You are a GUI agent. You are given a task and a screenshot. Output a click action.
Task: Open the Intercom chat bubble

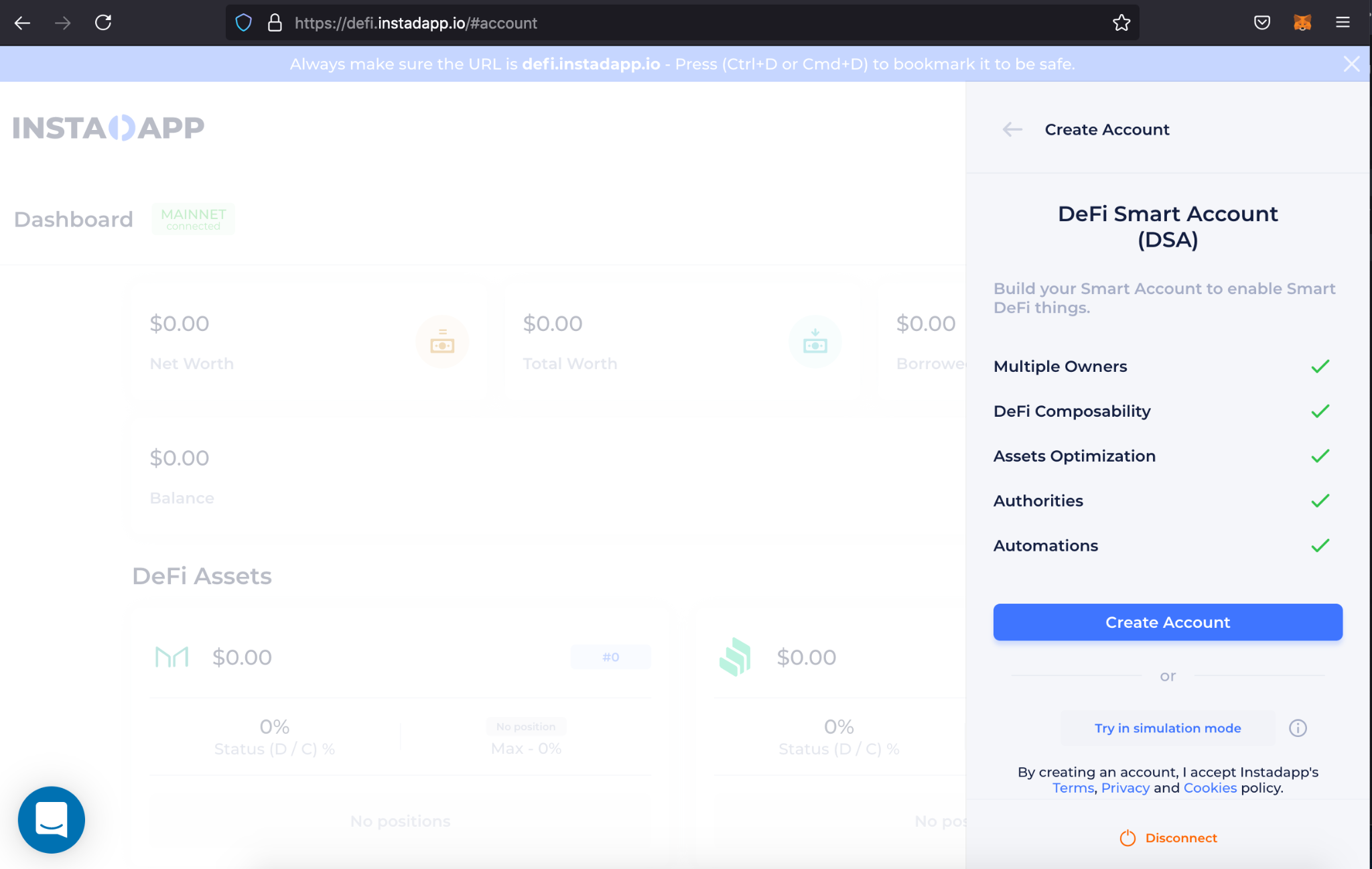click(52, 819)
